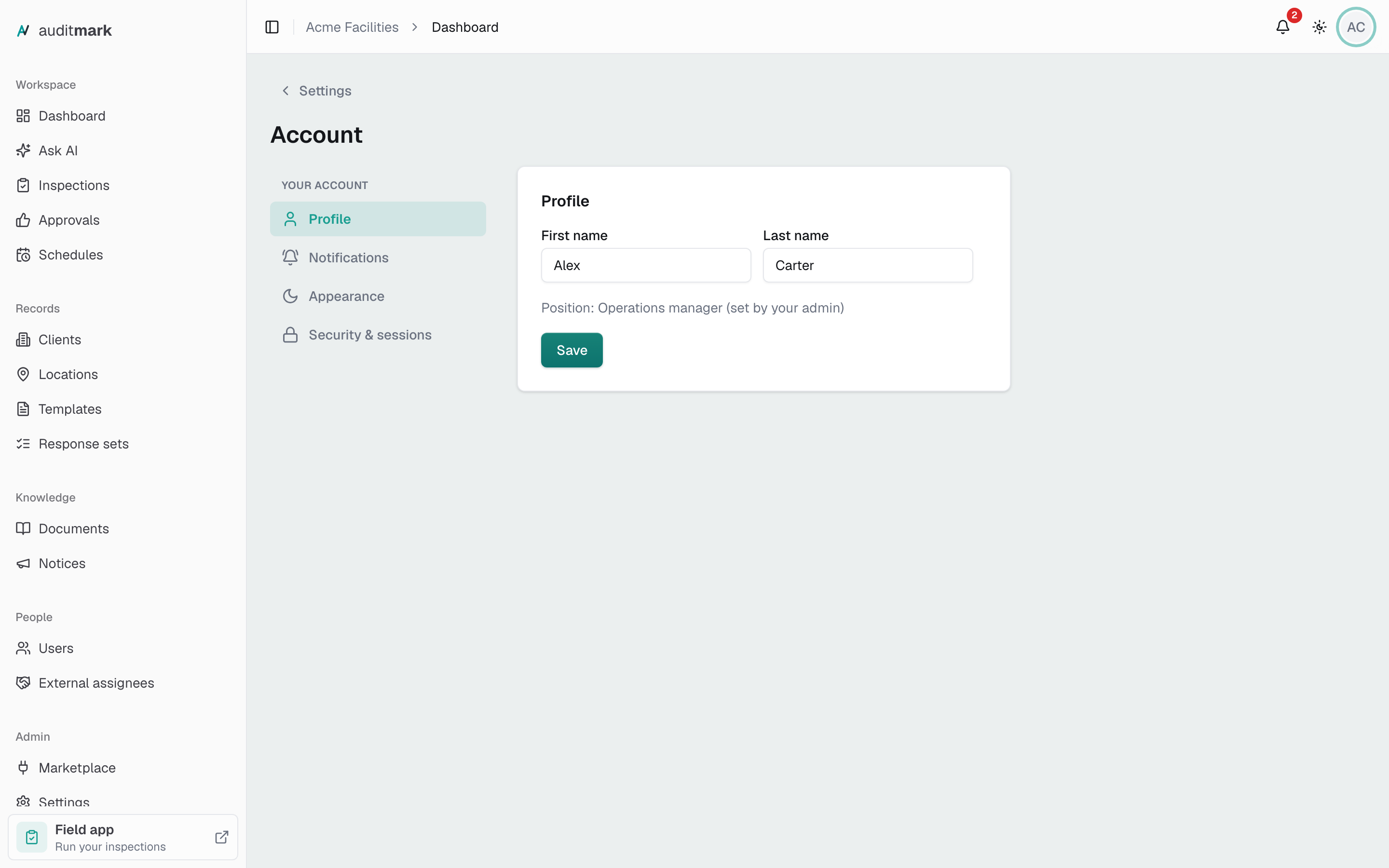The height and width of the screenshot is (868, 1389).
Task: Open Users in the sidebar
Action: 123,648
